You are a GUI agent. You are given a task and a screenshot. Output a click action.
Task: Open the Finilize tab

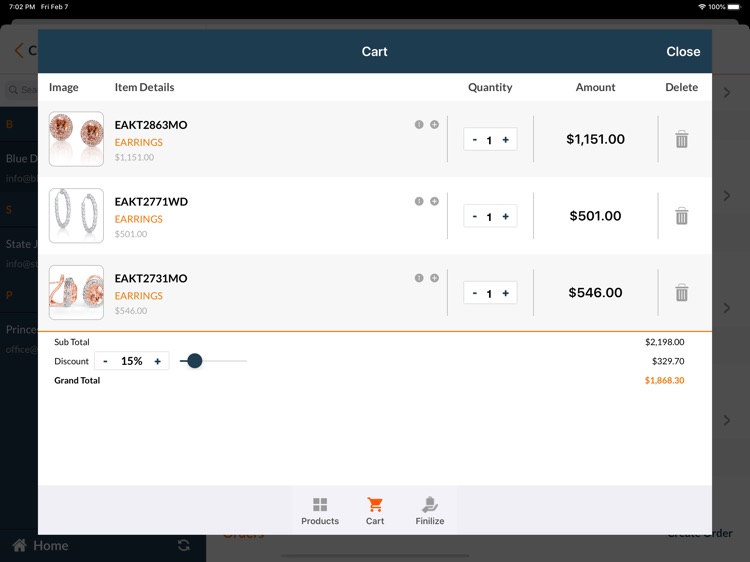(x=430, y=511)
